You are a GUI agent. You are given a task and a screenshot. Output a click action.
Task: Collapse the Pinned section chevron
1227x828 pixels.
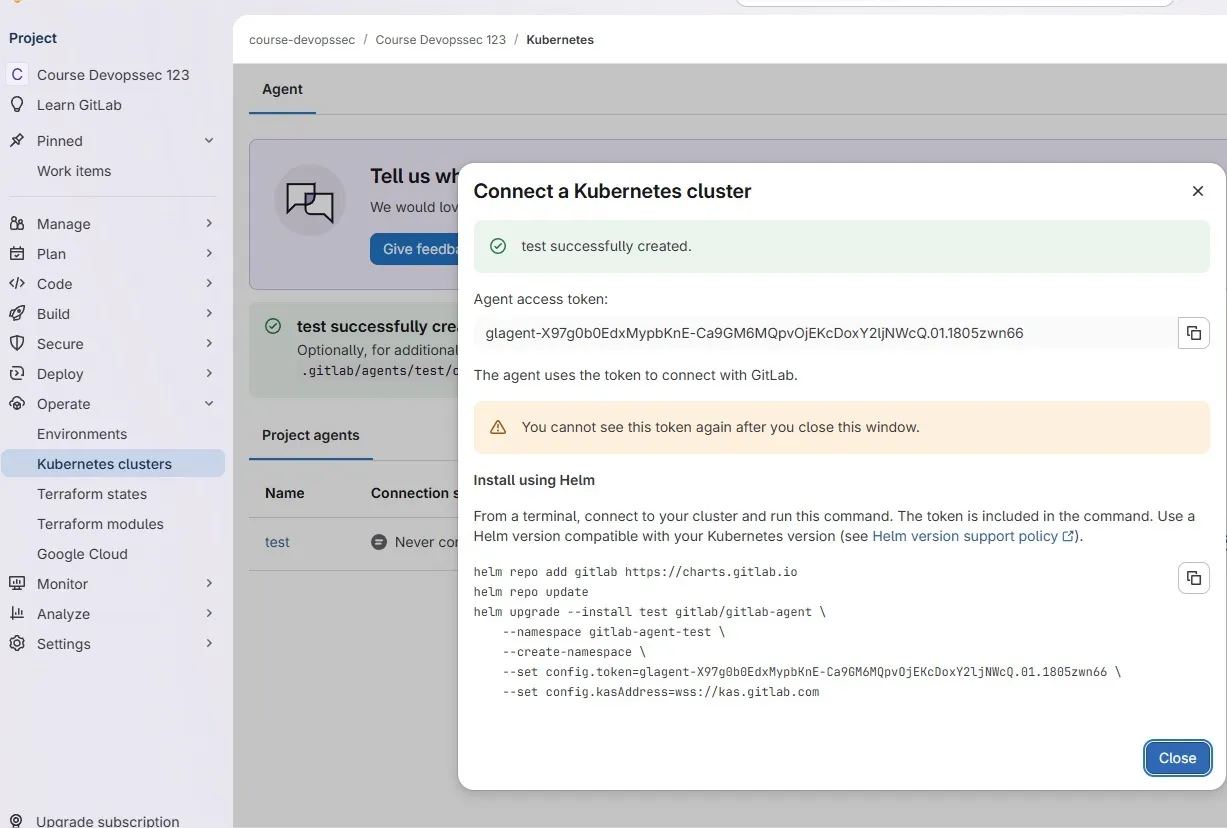(x=209, y=140)
